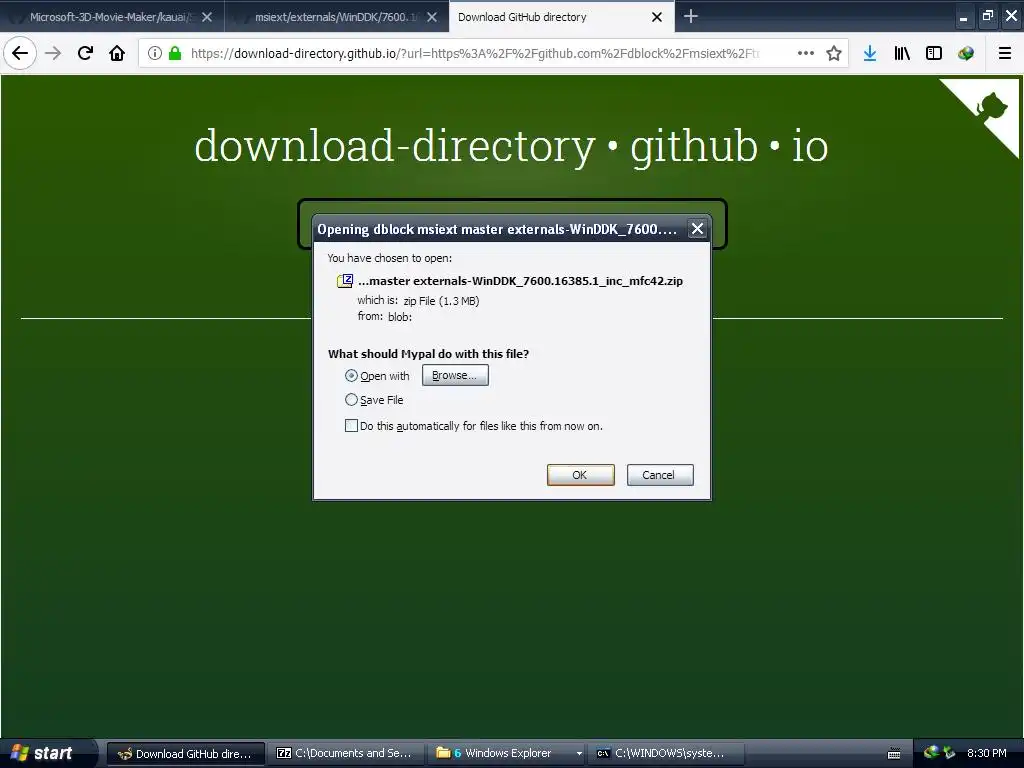Click the GitHub octocat corner ribbon

coord(991,106)
